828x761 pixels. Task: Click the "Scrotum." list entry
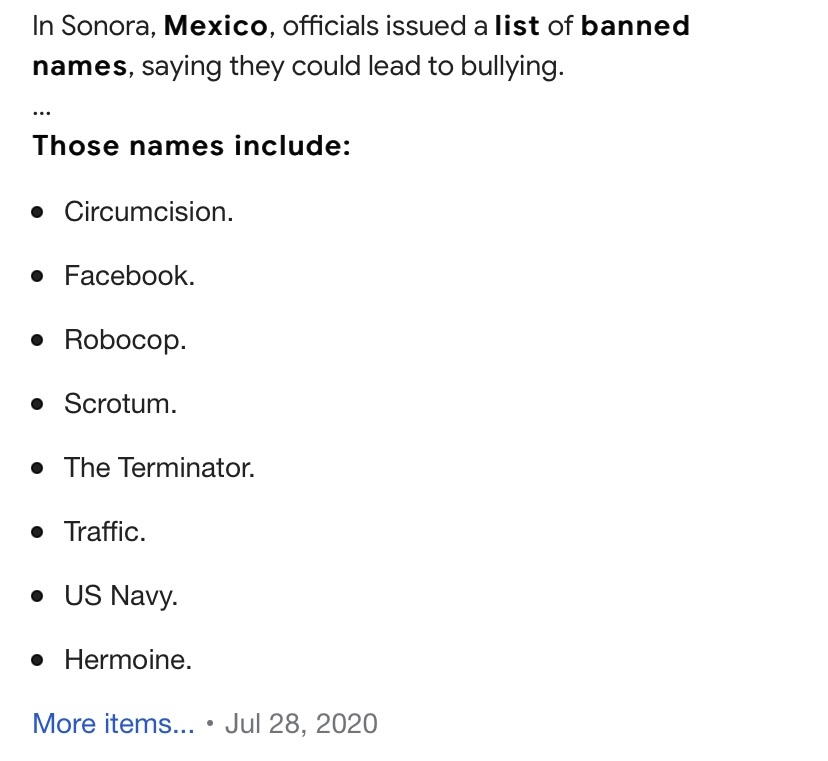[x=120, y=403]
